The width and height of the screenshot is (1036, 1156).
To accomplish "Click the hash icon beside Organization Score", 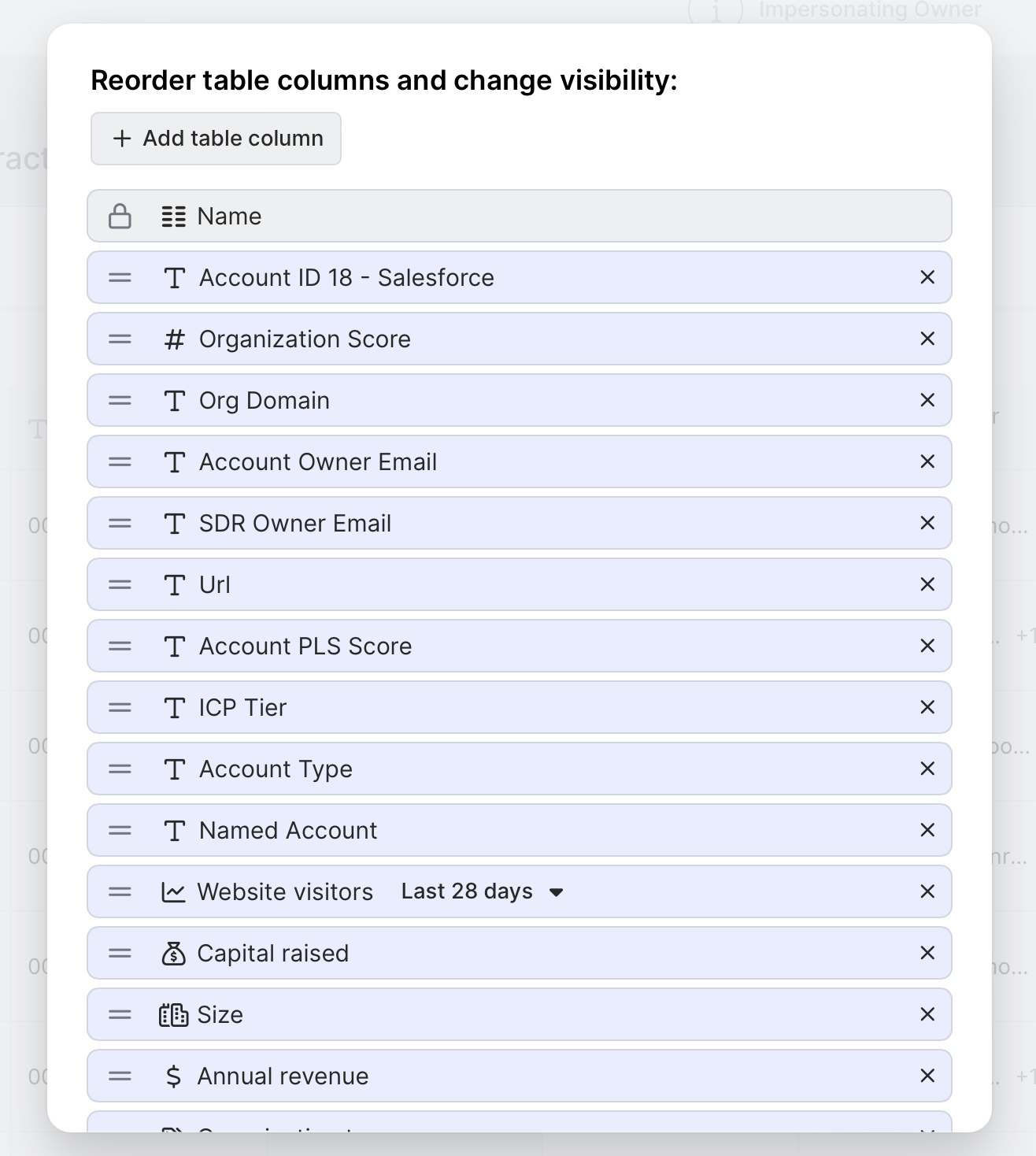I will (x=174, y=339).
